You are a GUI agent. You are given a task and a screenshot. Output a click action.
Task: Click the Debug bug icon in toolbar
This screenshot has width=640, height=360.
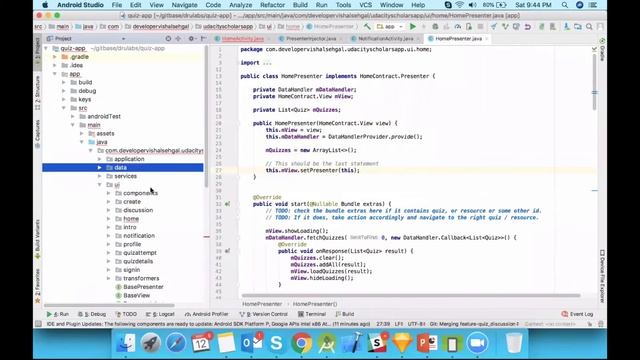coord(435,27)
